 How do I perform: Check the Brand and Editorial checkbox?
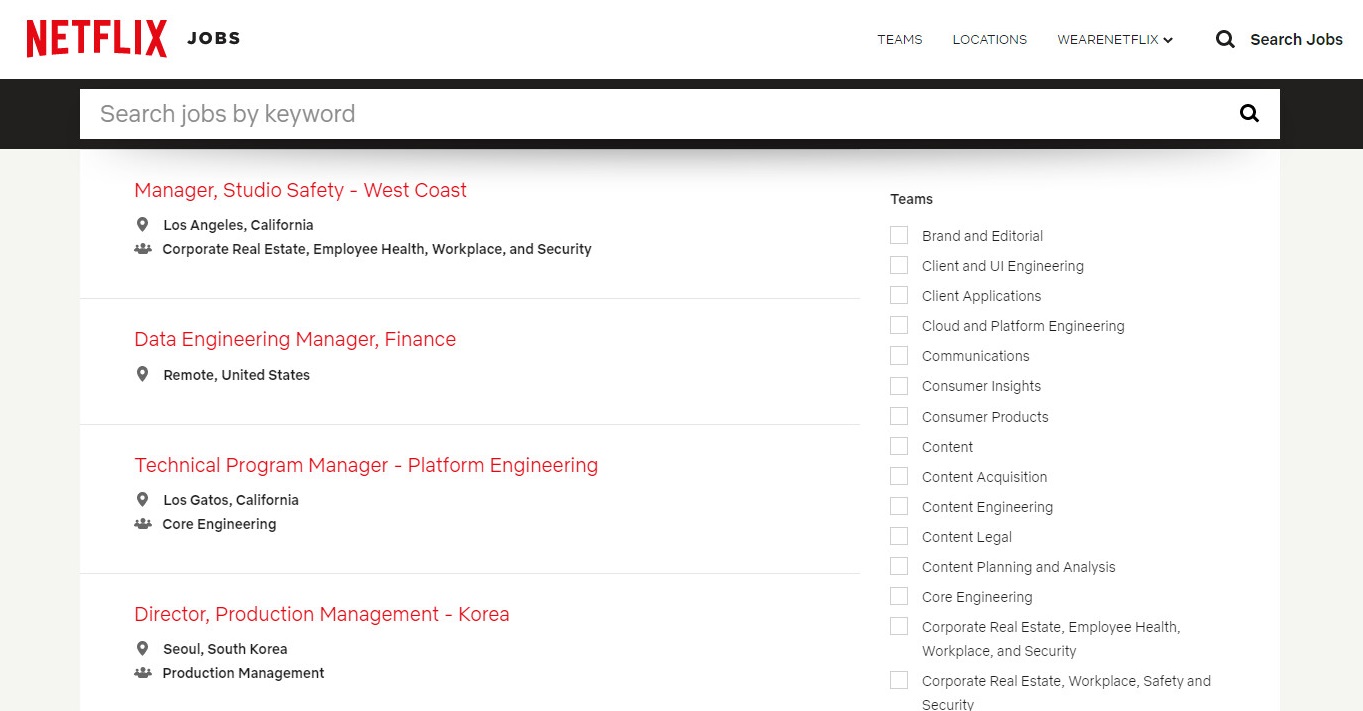coord(899,236)
